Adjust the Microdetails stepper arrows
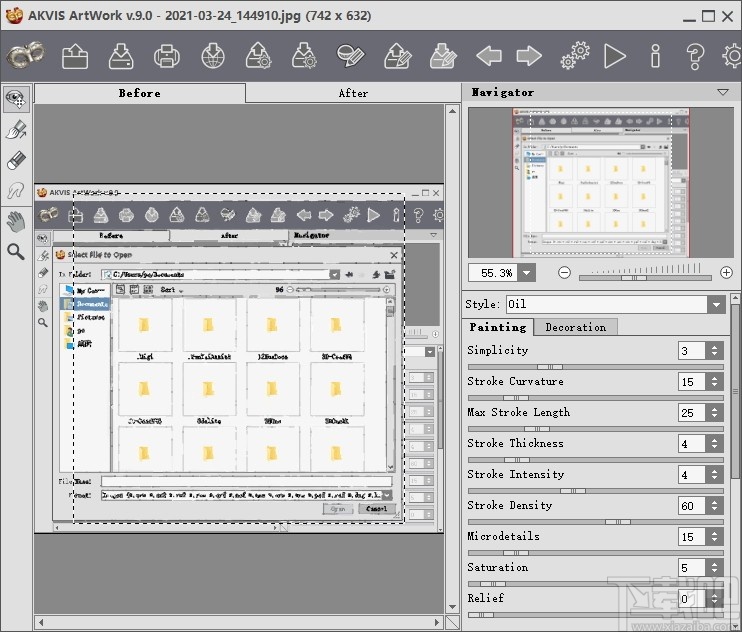The image size is (742, 632). pos(714,536)
